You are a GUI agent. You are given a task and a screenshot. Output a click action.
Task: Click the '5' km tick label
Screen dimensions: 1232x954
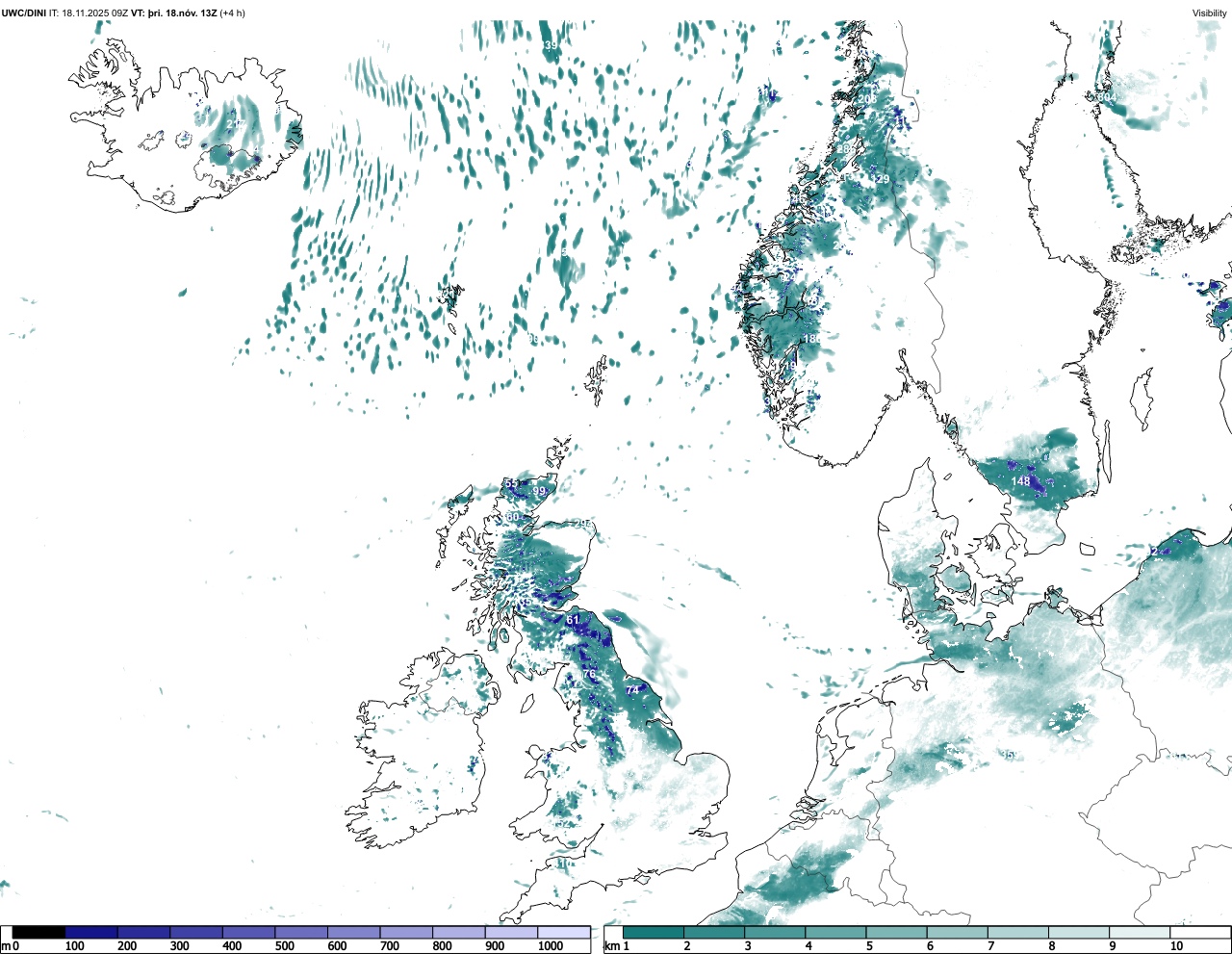869,946
